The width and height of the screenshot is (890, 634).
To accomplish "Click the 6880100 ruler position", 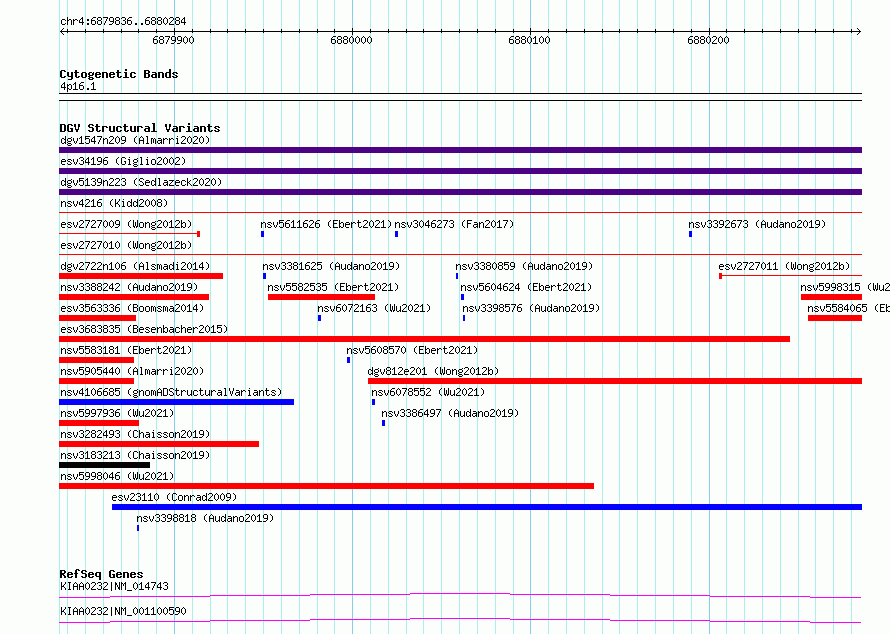I will (530, 40).
